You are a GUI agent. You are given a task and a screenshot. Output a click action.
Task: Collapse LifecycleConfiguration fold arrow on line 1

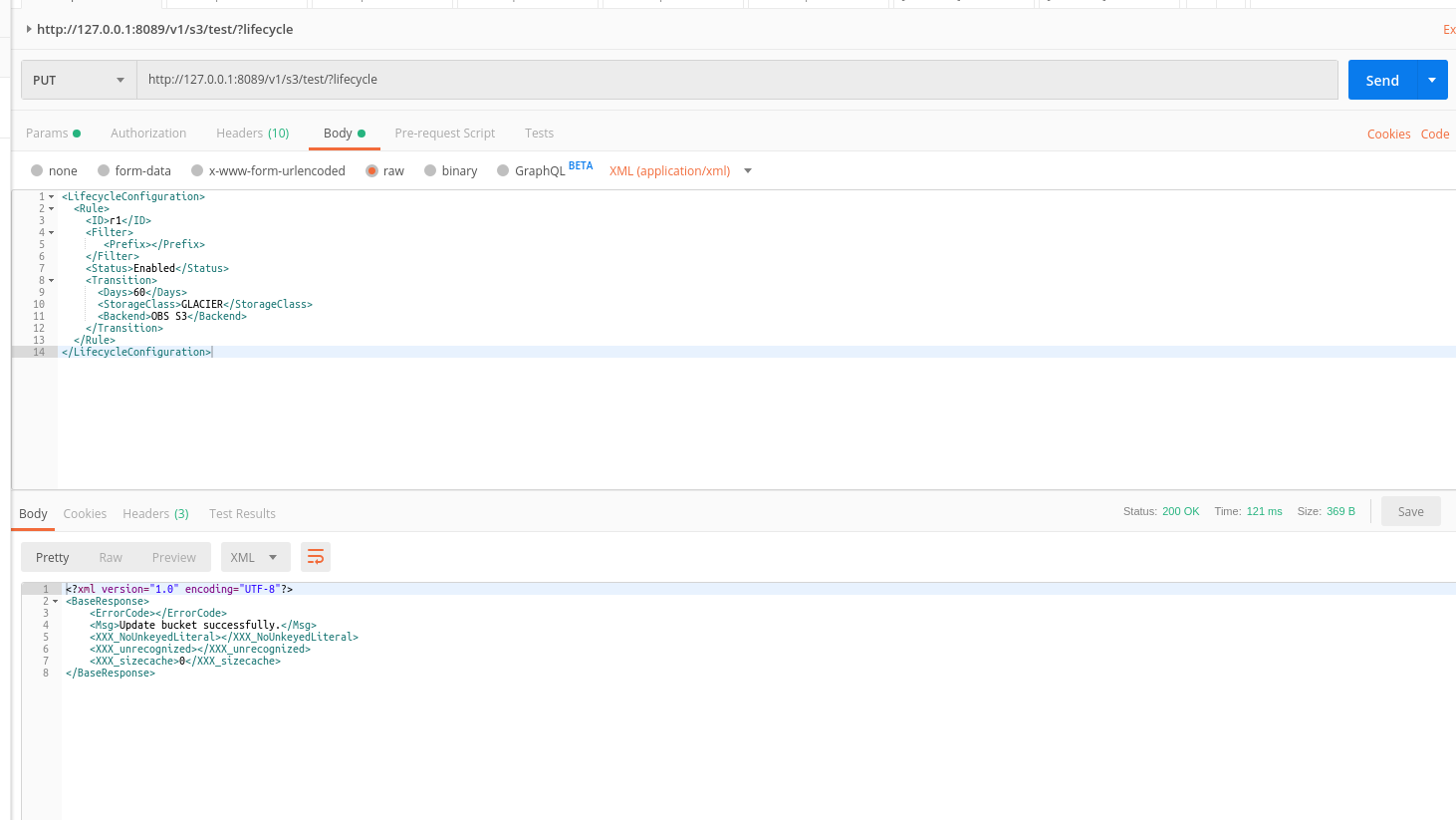[51, 196]
